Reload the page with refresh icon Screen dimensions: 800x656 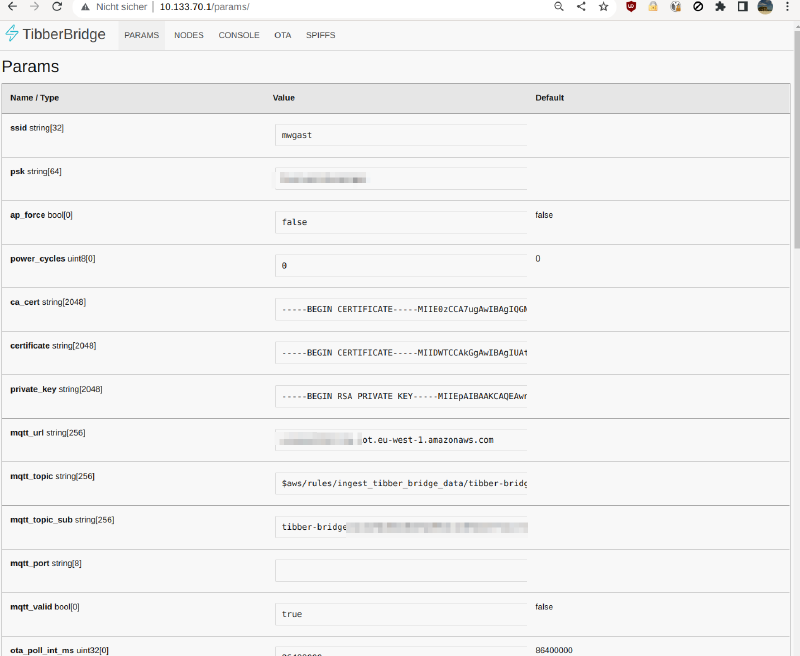(57, 6)
